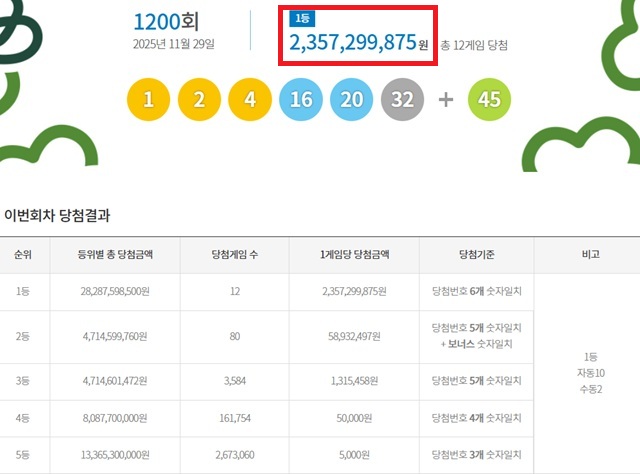Click the green bonus ball 45
Screen dimensions: 640x474
pos(489,100)
